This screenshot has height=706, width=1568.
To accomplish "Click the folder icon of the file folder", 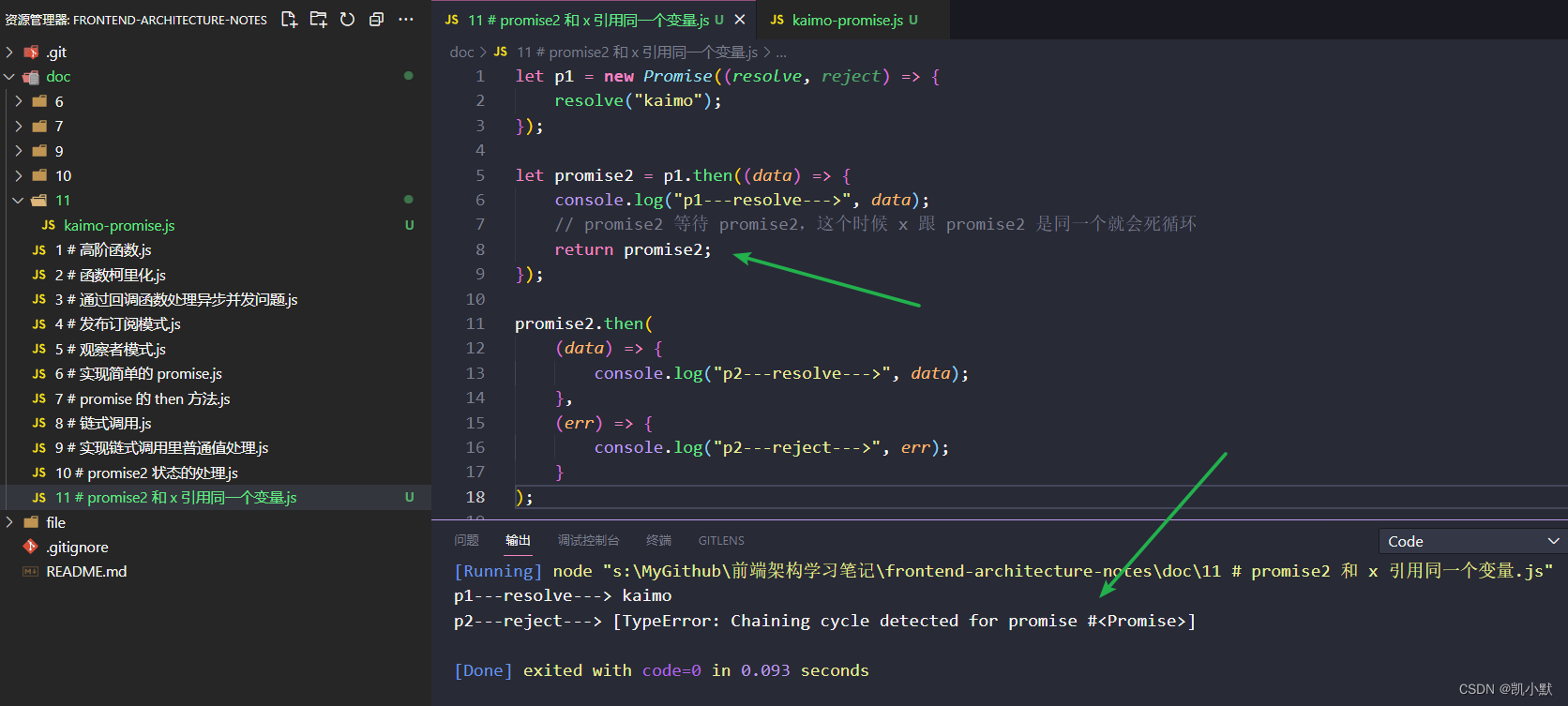I will tap(31, 522).
